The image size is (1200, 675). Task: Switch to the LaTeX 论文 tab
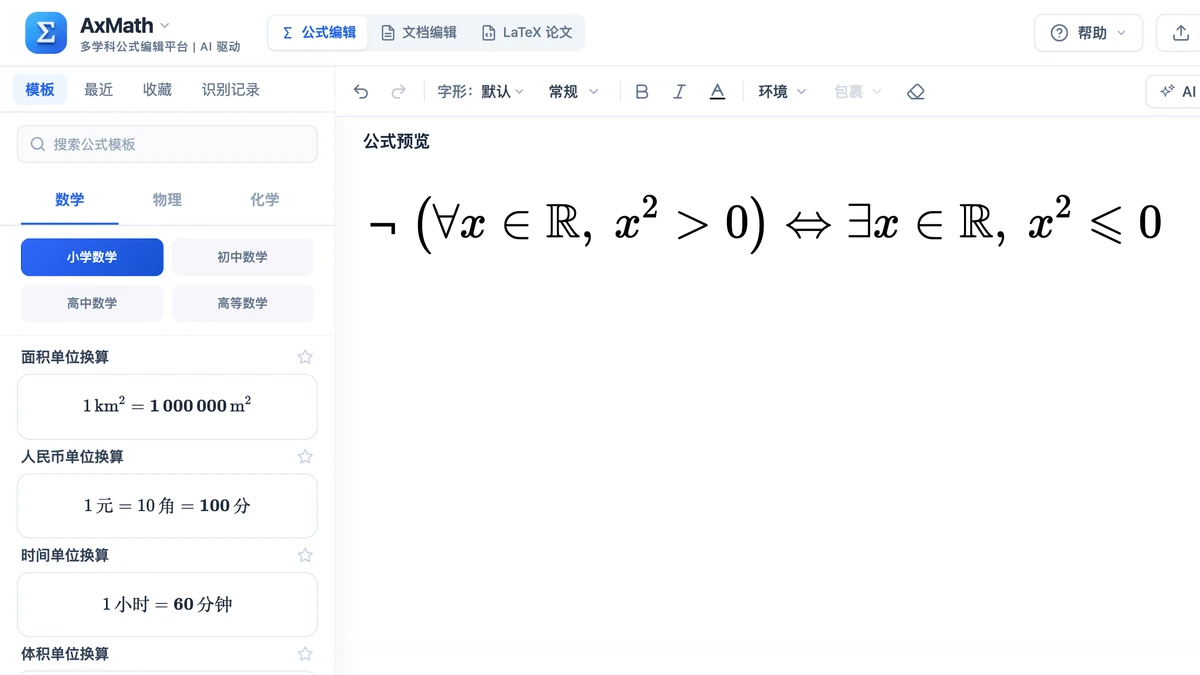[x=527, y=32]
